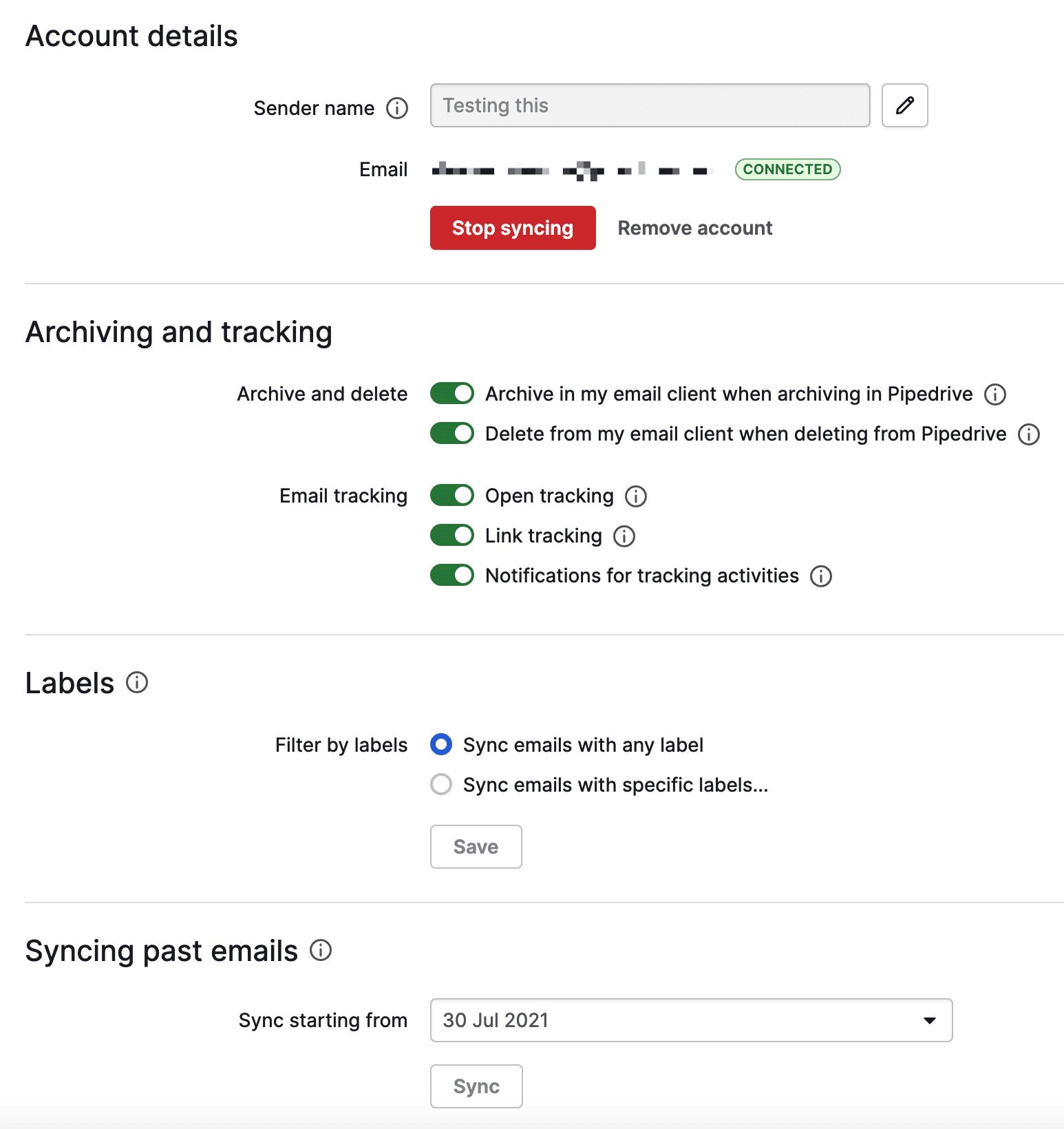Open the Syncing past emails info icon
Screen dimensions: 1064x1129
click(319, 951)
